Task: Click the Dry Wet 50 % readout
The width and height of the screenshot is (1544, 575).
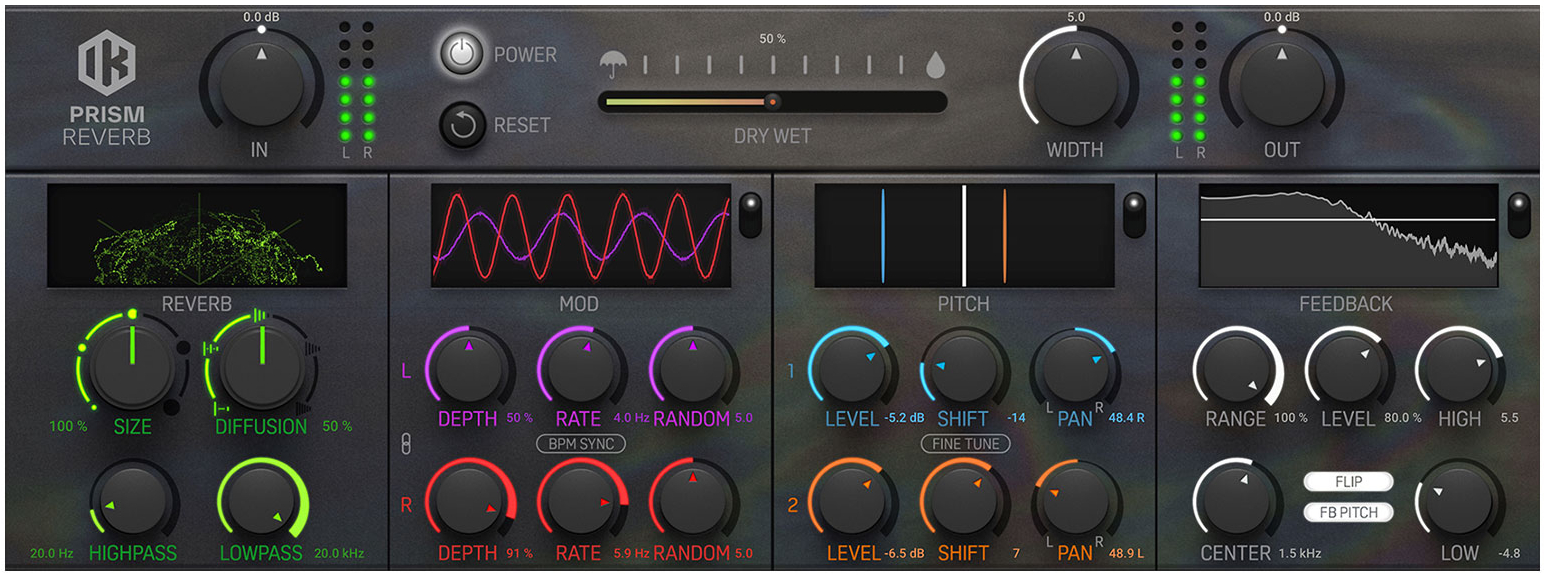Action: pos(772,39)
